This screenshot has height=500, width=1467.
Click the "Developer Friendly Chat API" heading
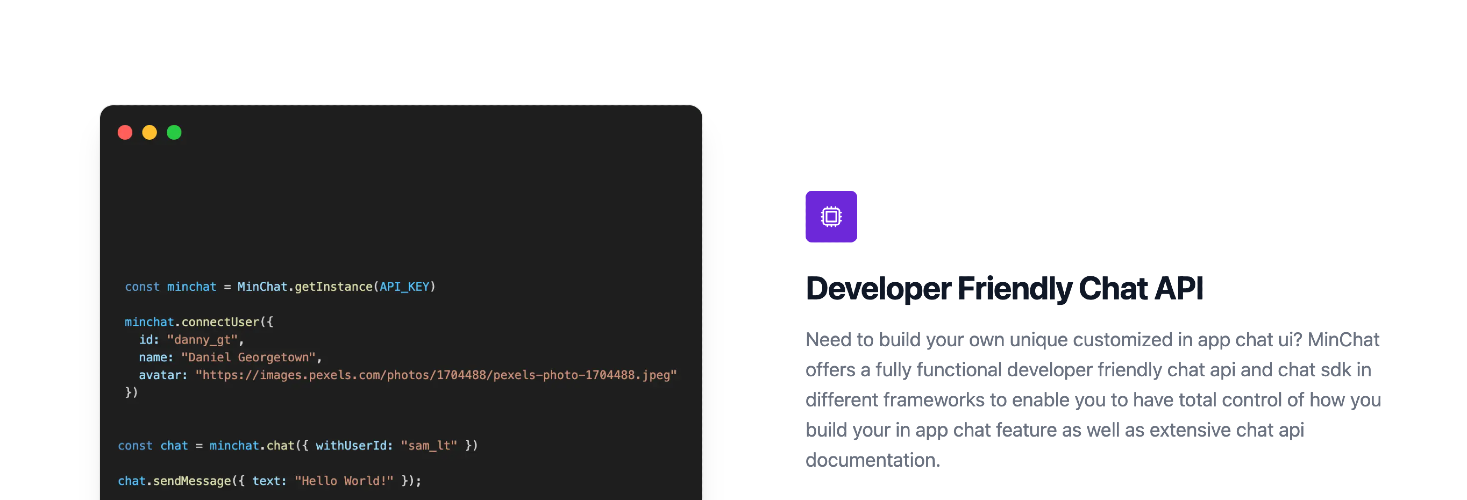tap(1005, 288)
